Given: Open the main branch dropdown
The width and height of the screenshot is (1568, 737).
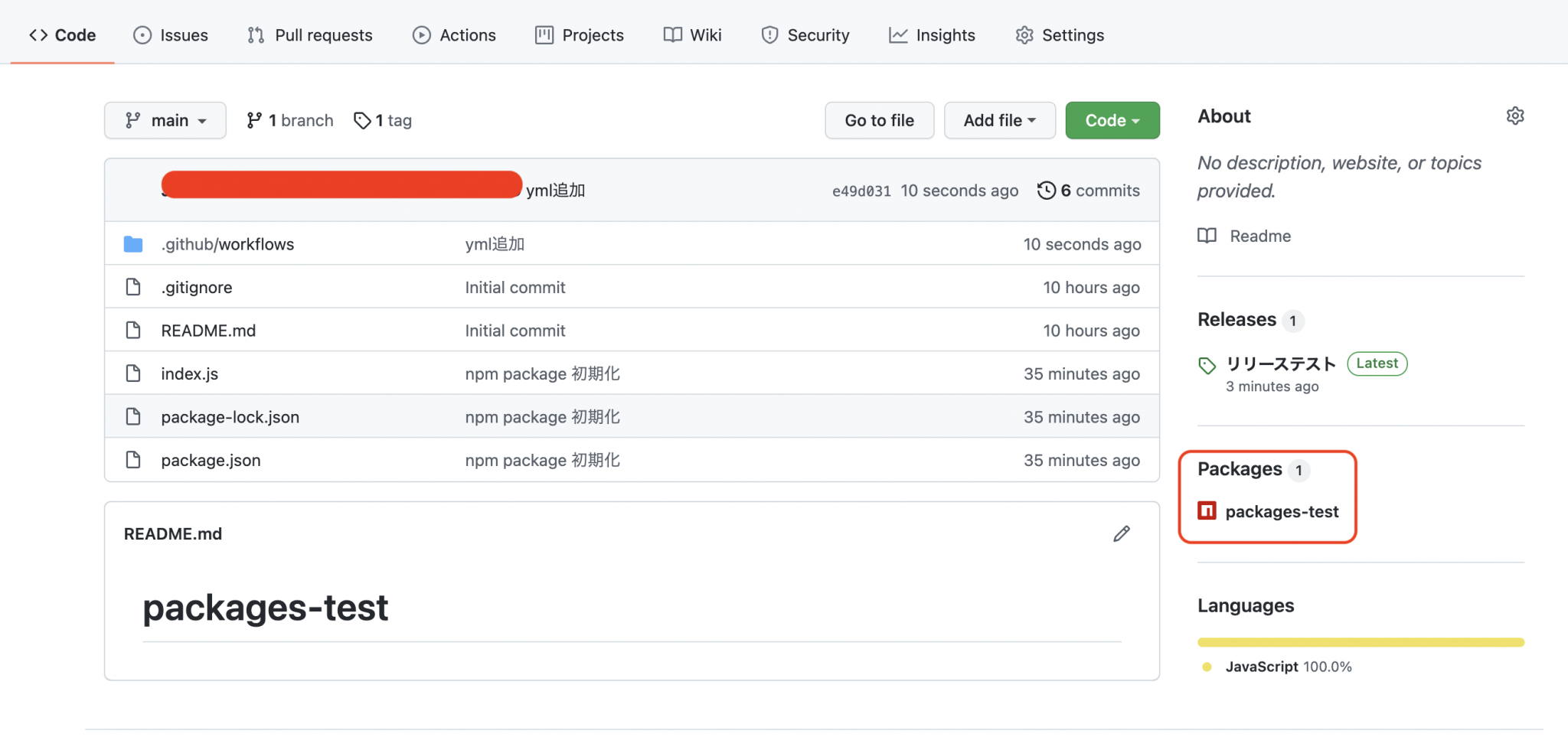Looking at the screenshot, I should click(x=165, y=120).
